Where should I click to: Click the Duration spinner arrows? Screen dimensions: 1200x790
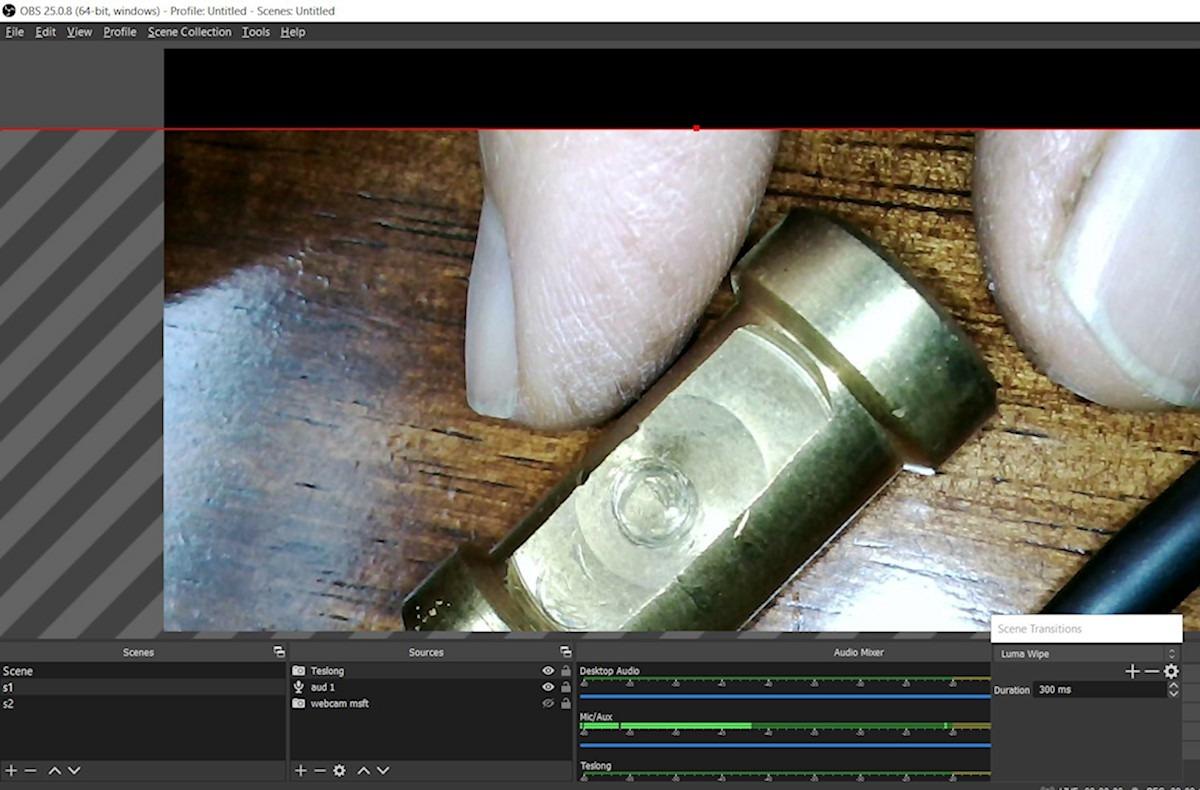pyautogui.click(x=1173, y=690)
